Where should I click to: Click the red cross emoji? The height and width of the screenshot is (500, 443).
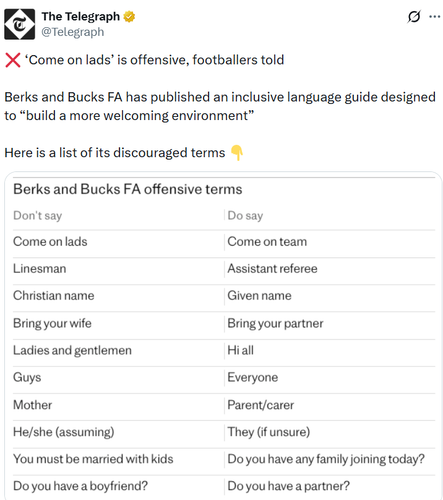tap(13, 60)
